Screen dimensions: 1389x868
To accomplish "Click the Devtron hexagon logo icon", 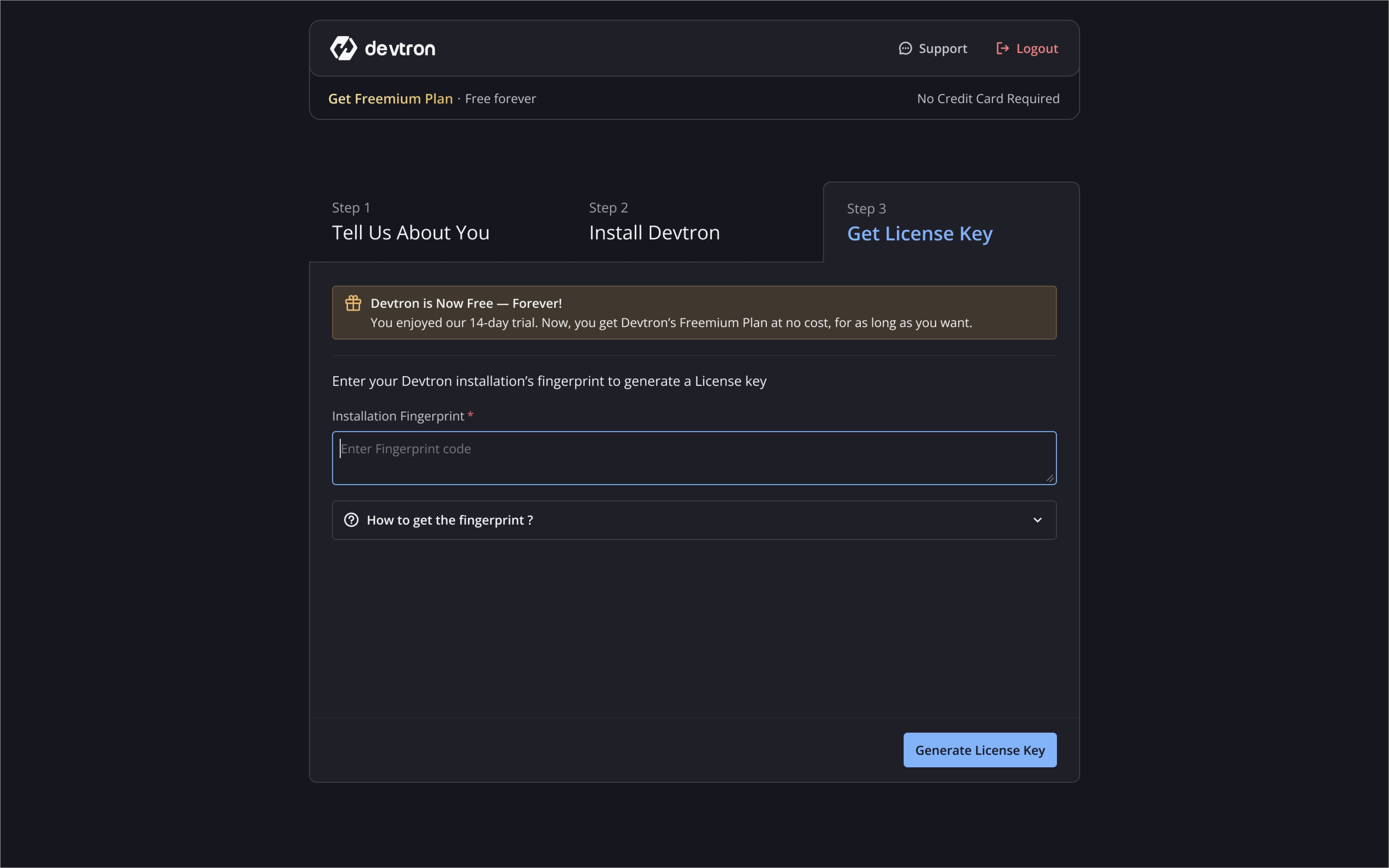I will click(344, 48).
